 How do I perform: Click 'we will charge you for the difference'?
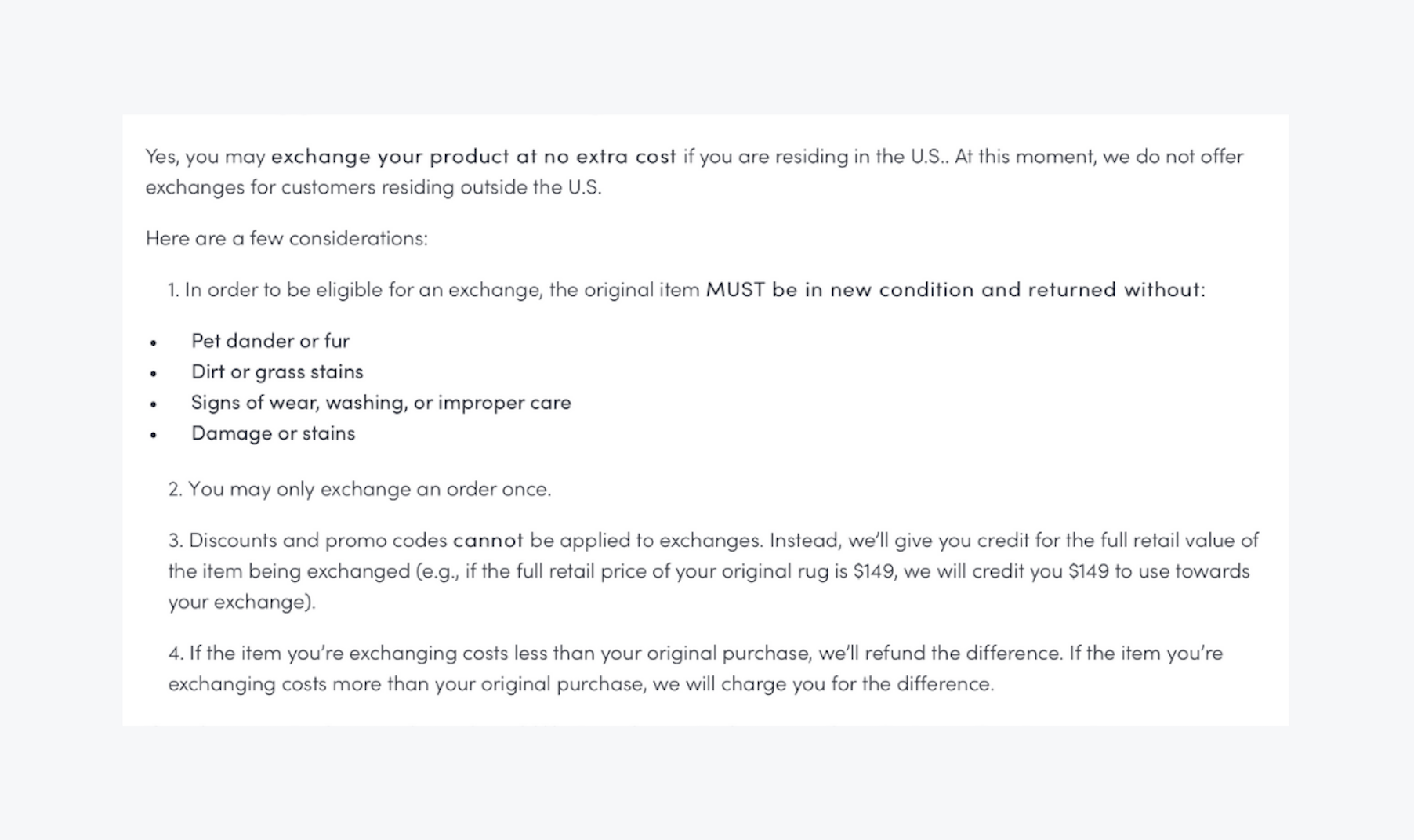click(x=823, y=684)
